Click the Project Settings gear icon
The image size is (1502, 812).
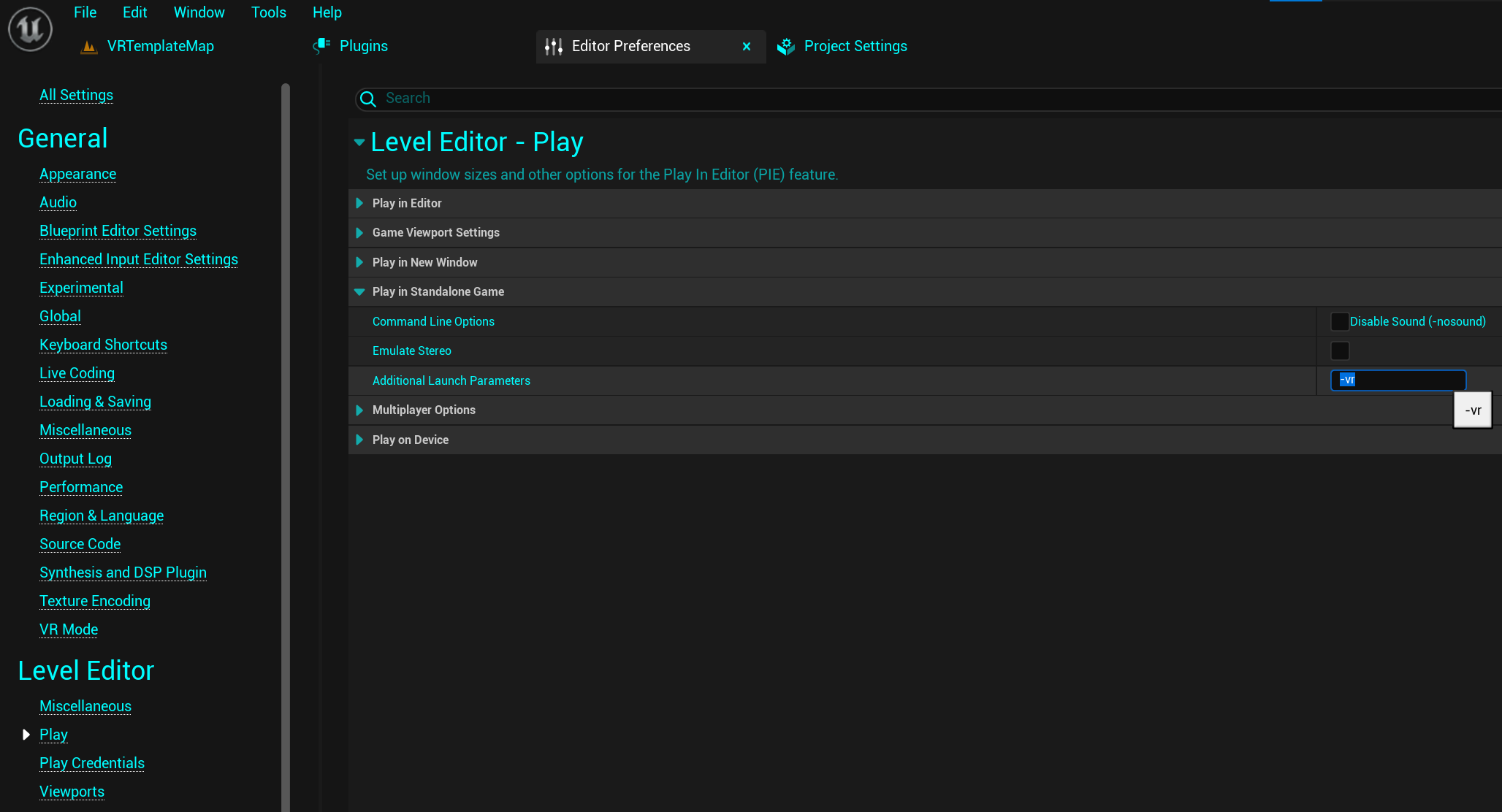click(786, 46)
